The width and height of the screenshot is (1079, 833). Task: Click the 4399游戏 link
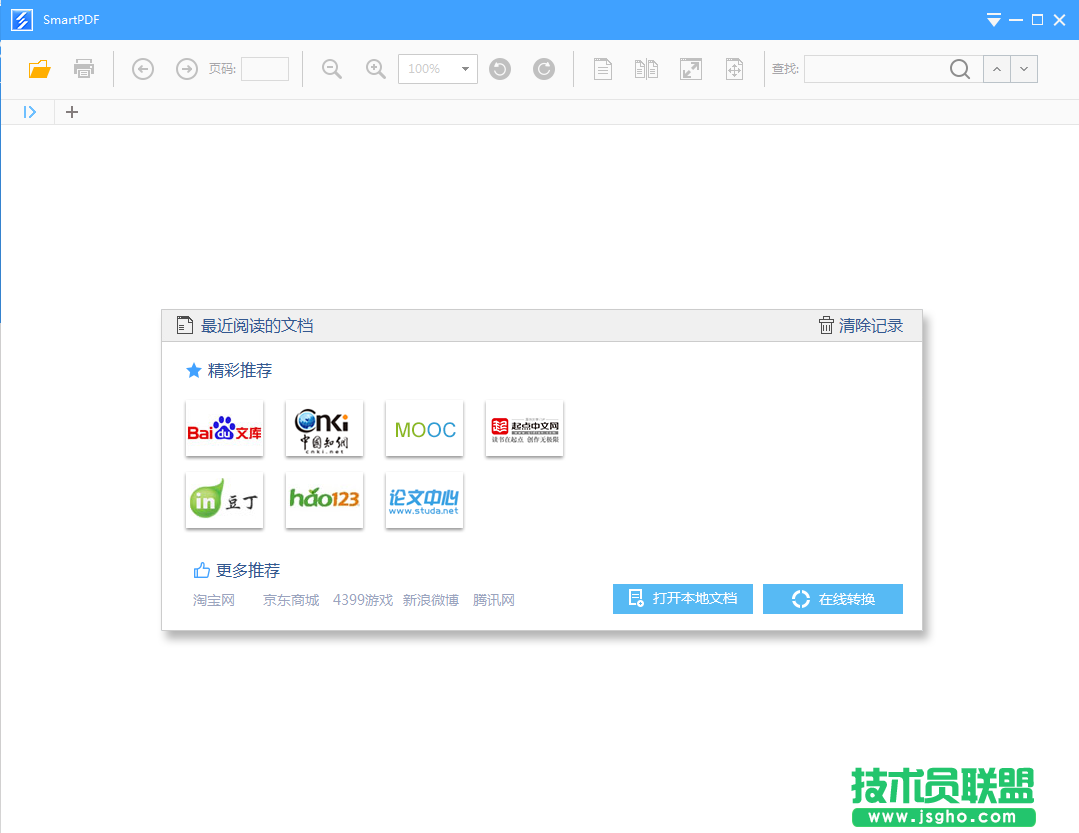(363, 601)
